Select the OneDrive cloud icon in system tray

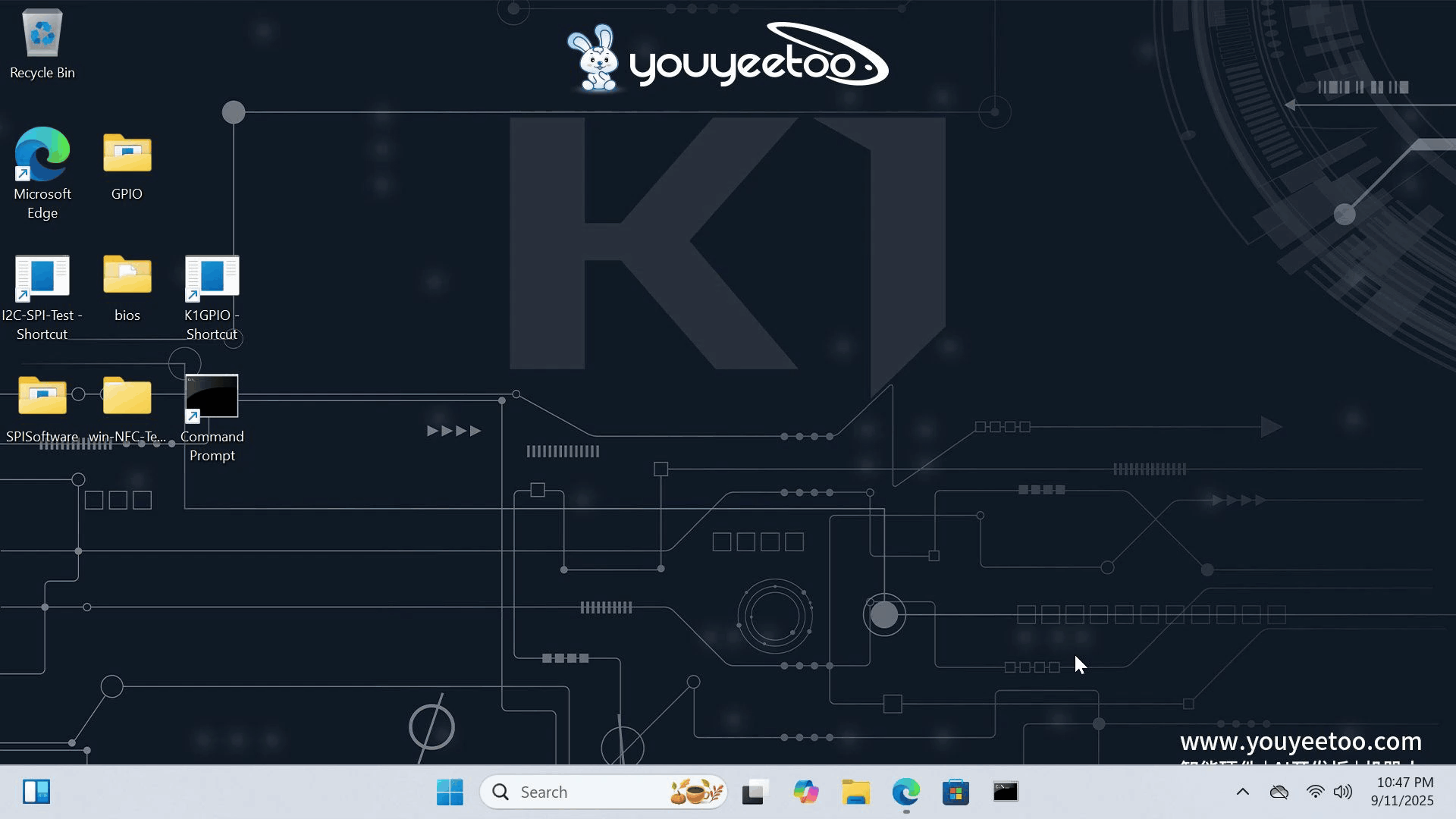coord(1279,791)
